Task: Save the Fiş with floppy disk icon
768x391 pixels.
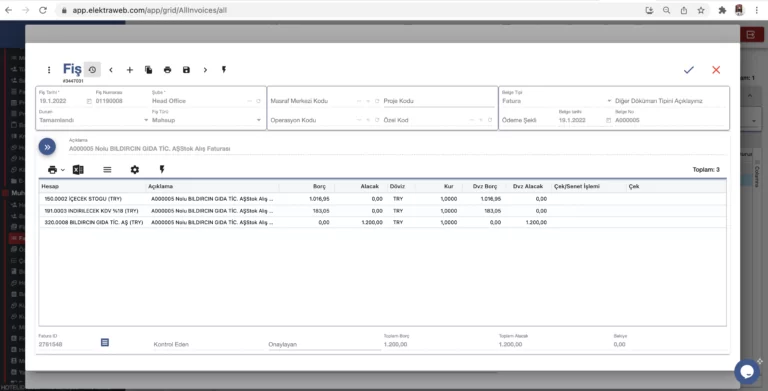Action: tap(186, 70)
